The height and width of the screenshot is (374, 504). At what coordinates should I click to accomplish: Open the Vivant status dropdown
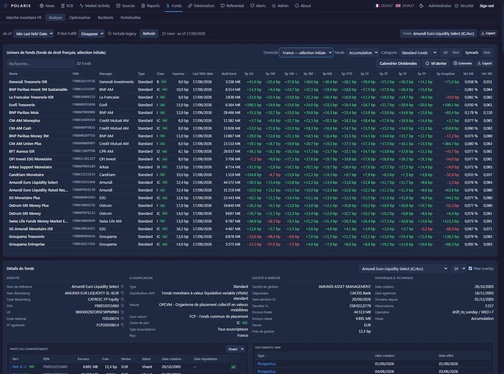coord(235,349)
